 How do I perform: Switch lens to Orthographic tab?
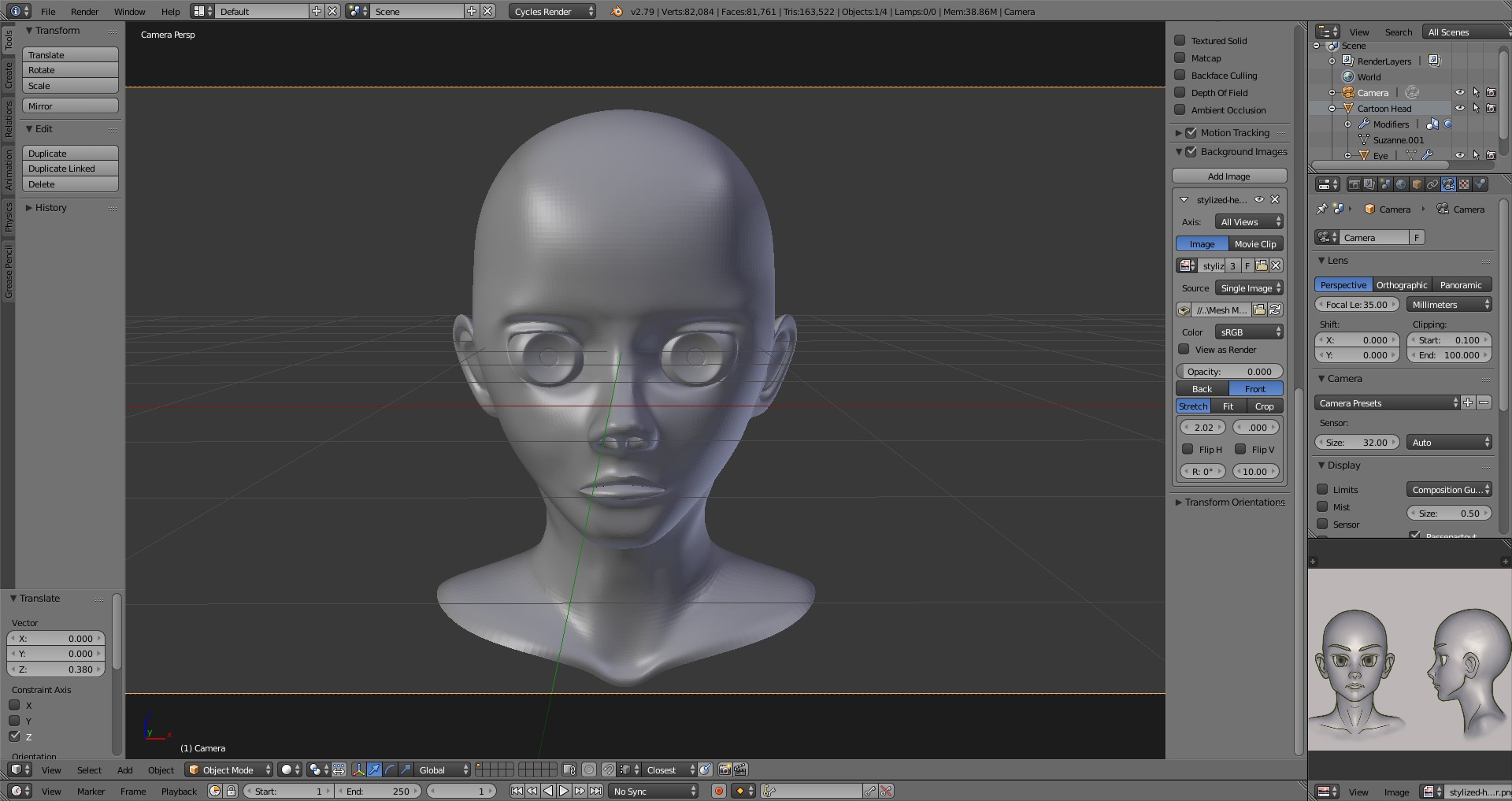click(x=1401, y=285)
